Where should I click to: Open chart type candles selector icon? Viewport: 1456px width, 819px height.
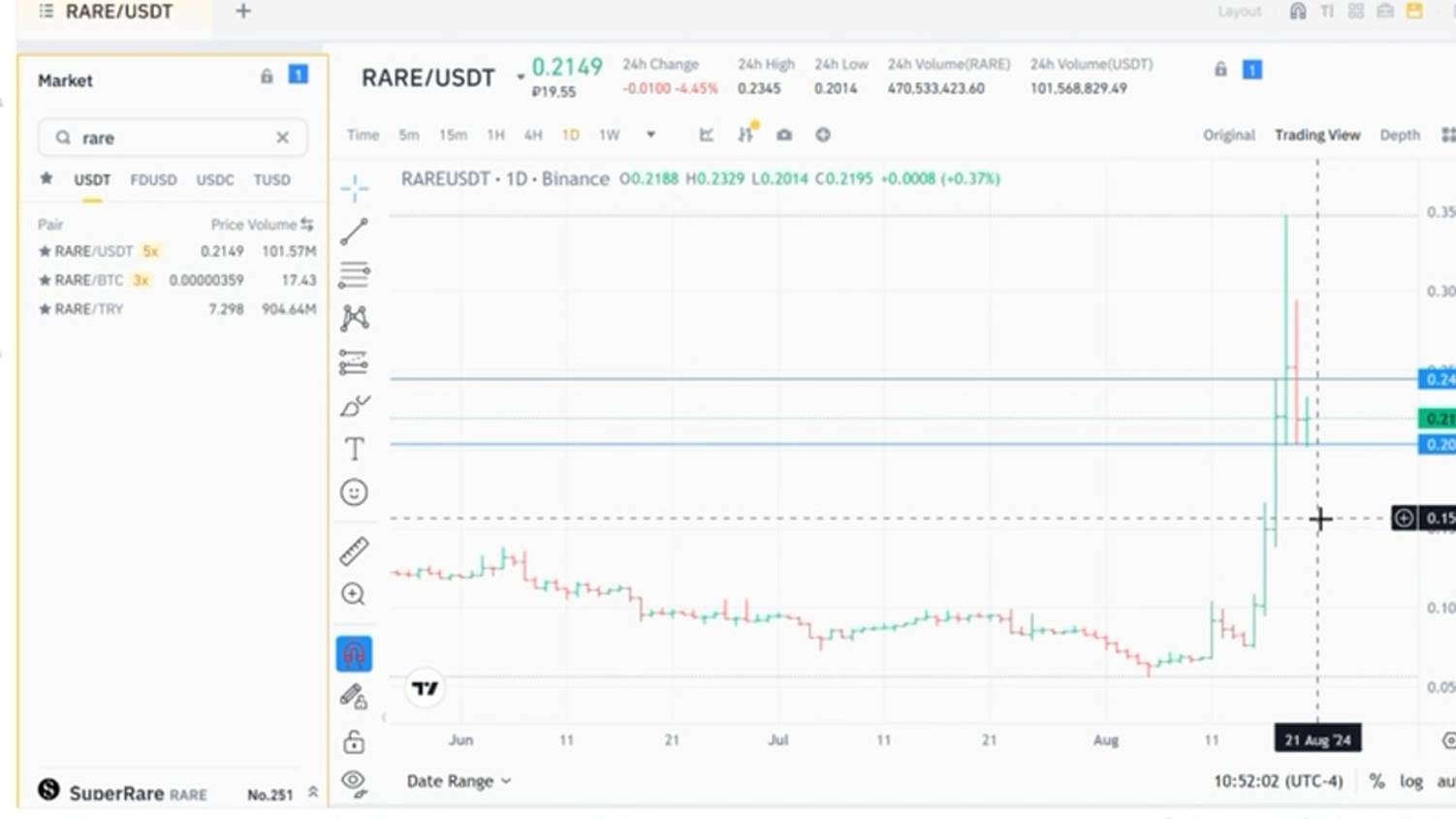(707, 135)
